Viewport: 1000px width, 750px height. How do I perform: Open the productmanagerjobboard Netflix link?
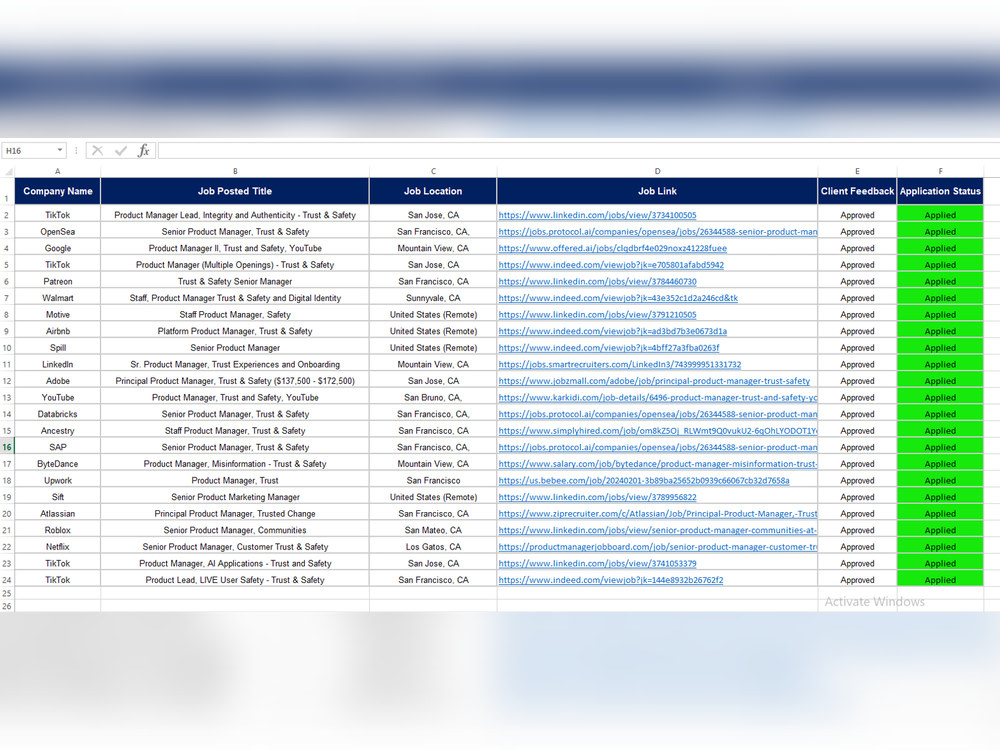pos(658,547)
